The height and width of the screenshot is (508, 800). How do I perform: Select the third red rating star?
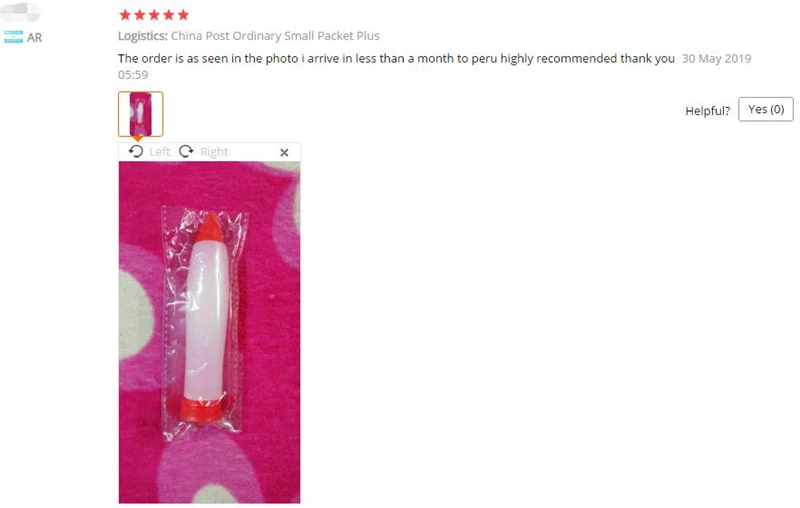coord(154,15)
